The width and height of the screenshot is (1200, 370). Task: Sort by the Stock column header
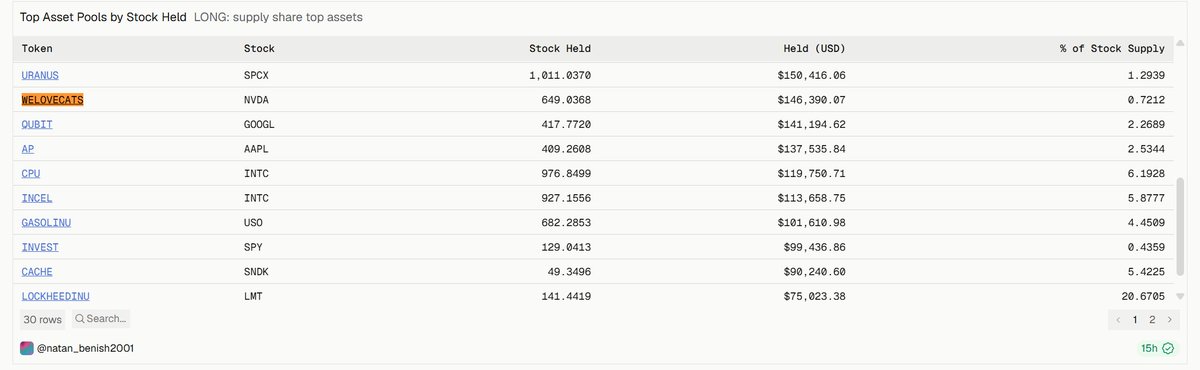pos(259,48)
